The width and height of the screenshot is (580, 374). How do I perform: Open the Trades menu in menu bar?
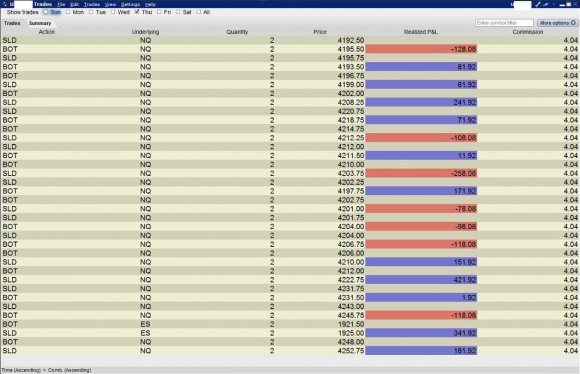point(92,4)
